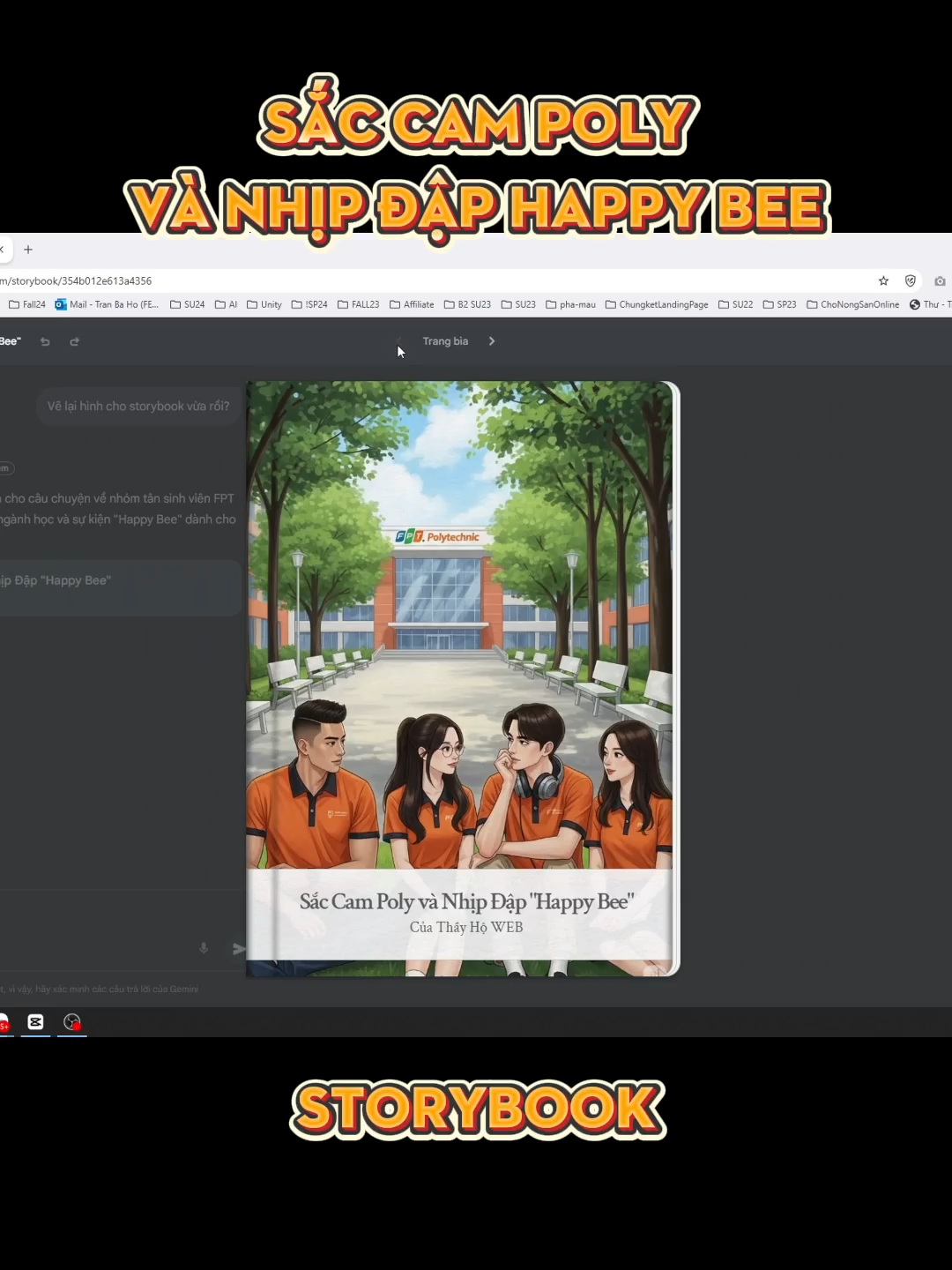Open the pha-mau bookmarks folder

pos(570,304)
